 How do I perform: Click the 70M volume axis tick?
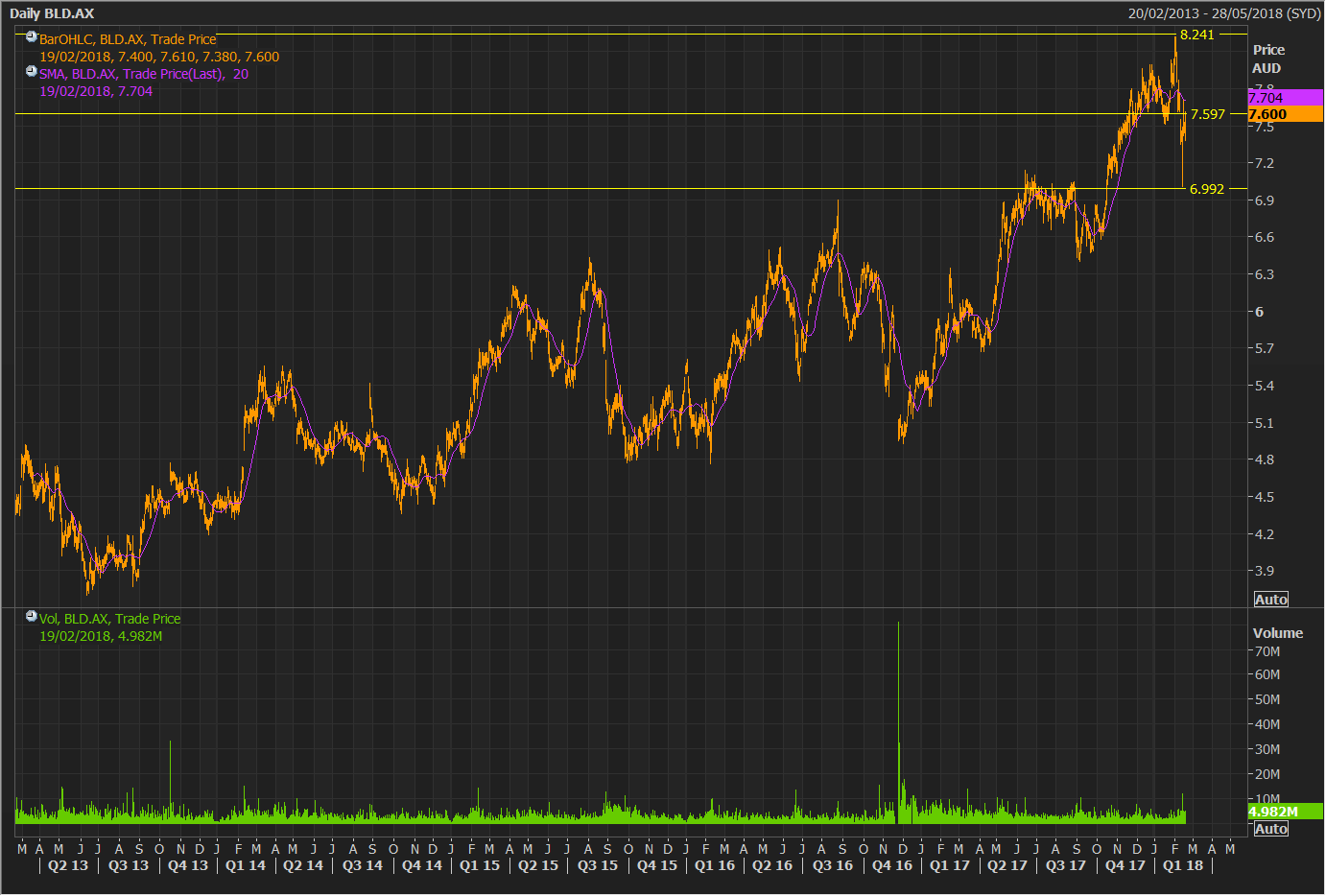(x=1267, y=651)
